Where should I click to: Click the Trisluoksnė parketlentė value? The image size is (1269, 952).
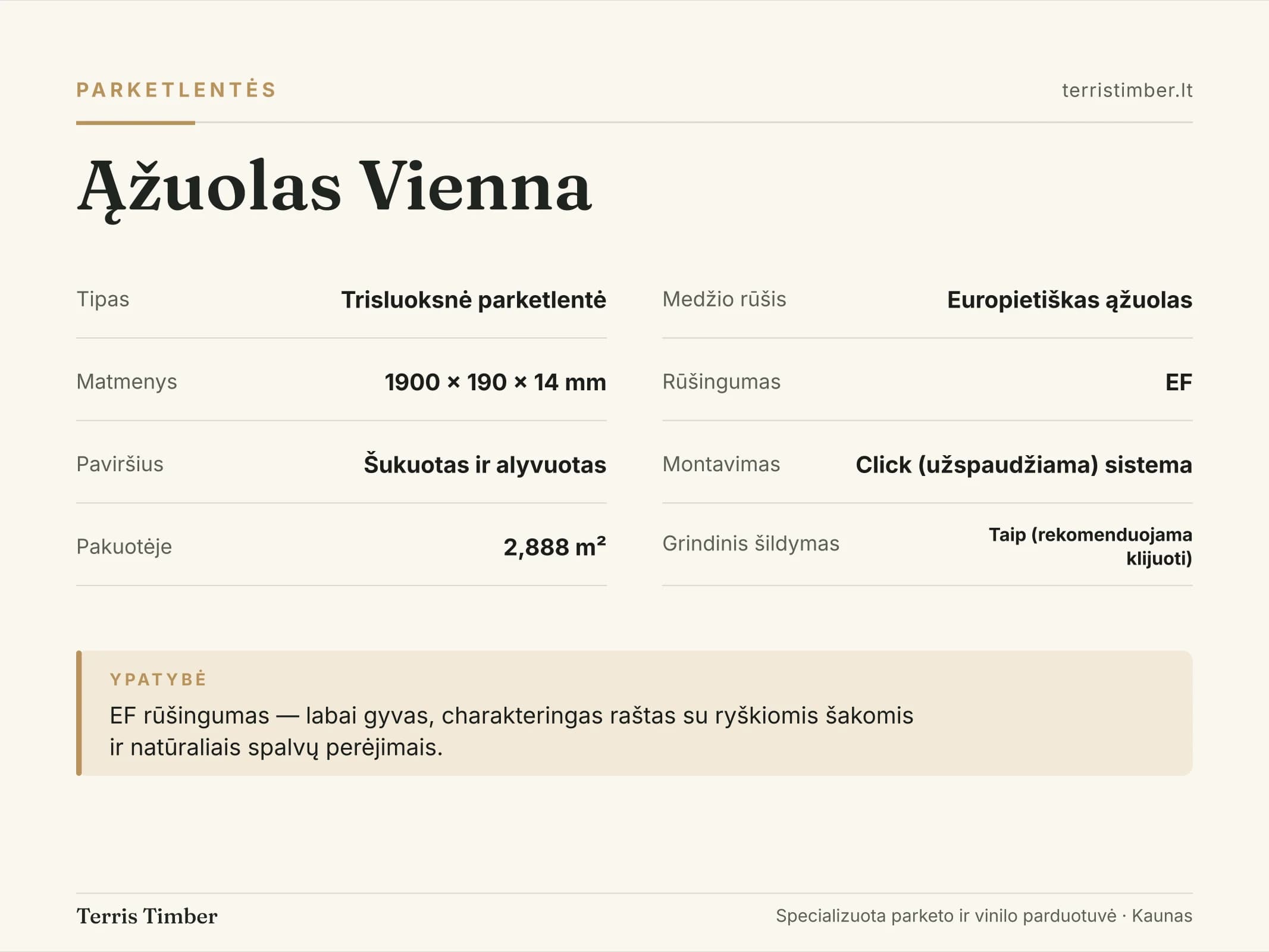474,299
